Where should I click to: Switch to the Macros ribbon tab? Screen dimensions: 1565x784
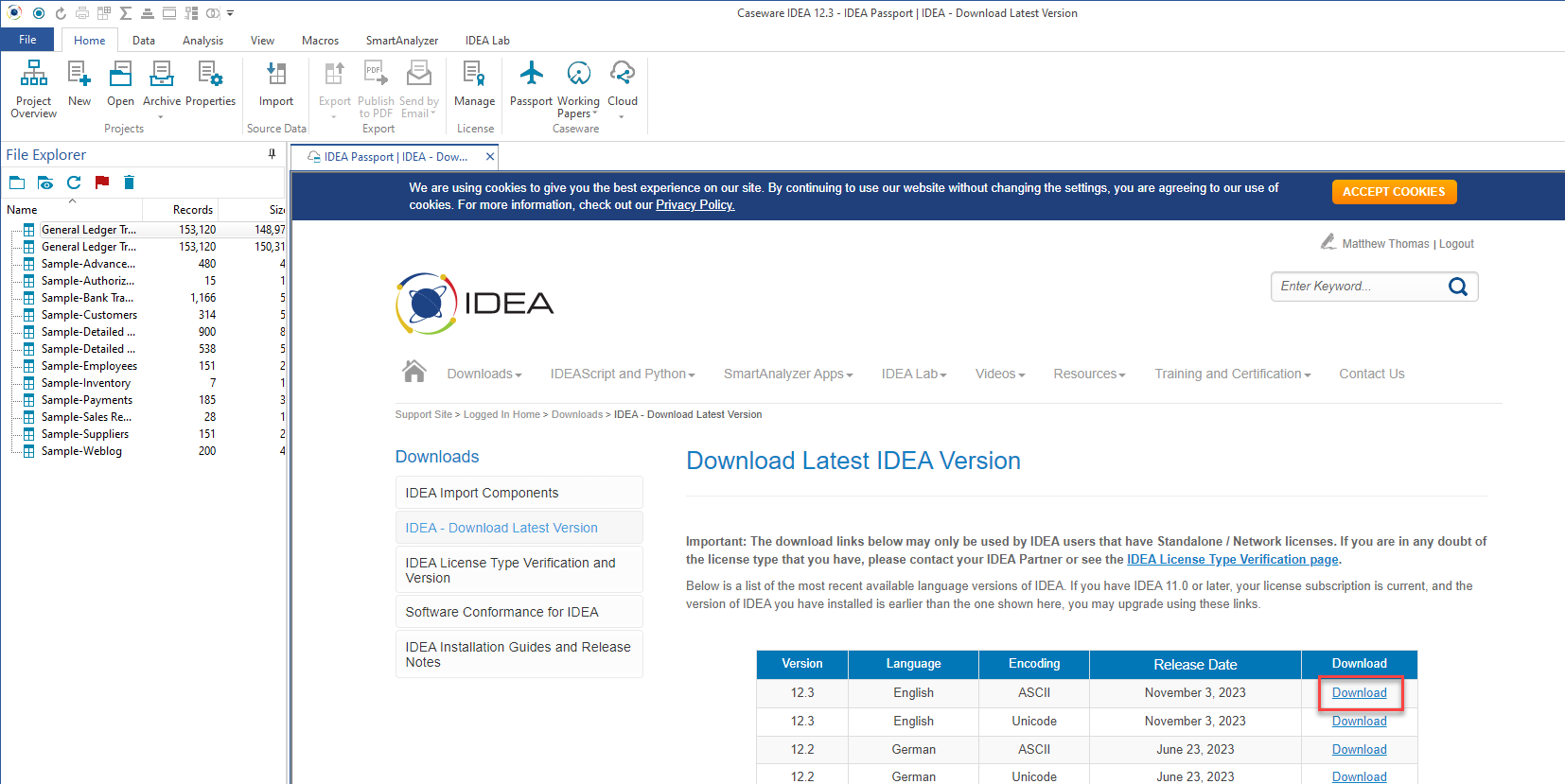(x=320, y=41)
